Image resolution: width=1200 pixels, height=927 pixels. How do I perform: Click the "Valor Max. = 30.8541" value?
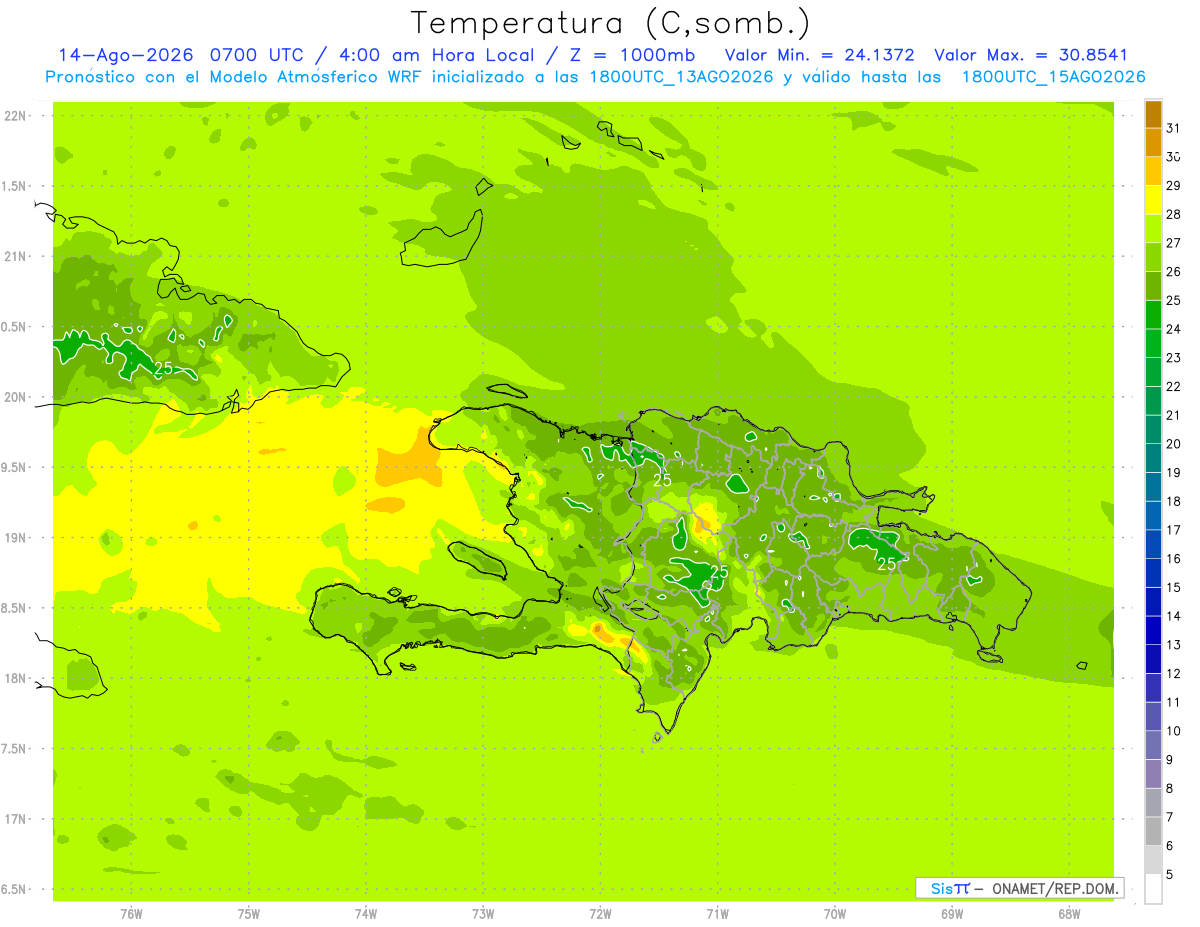pyautogui.click(x=1031, y=55)
